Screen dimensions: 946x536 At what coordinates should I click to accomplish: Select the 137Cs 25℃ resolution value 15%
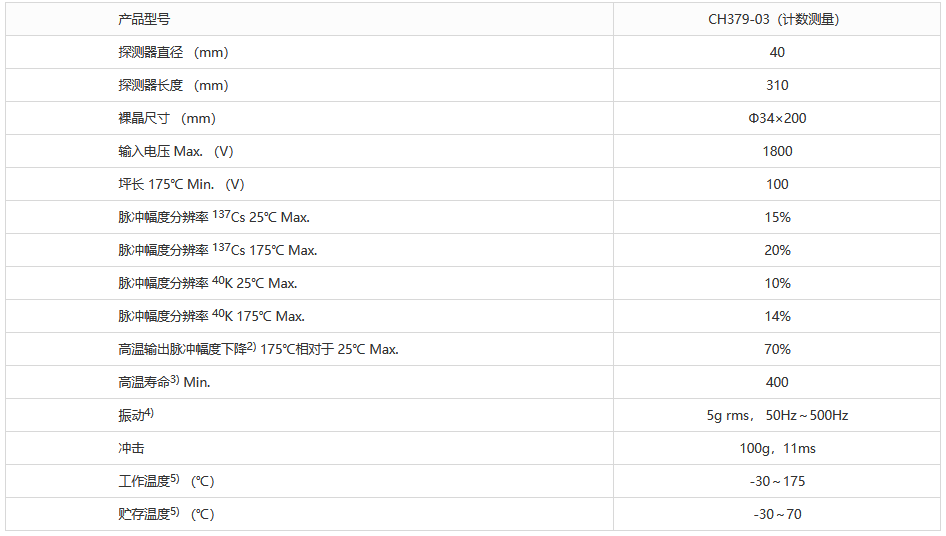(x=777, y=217)
